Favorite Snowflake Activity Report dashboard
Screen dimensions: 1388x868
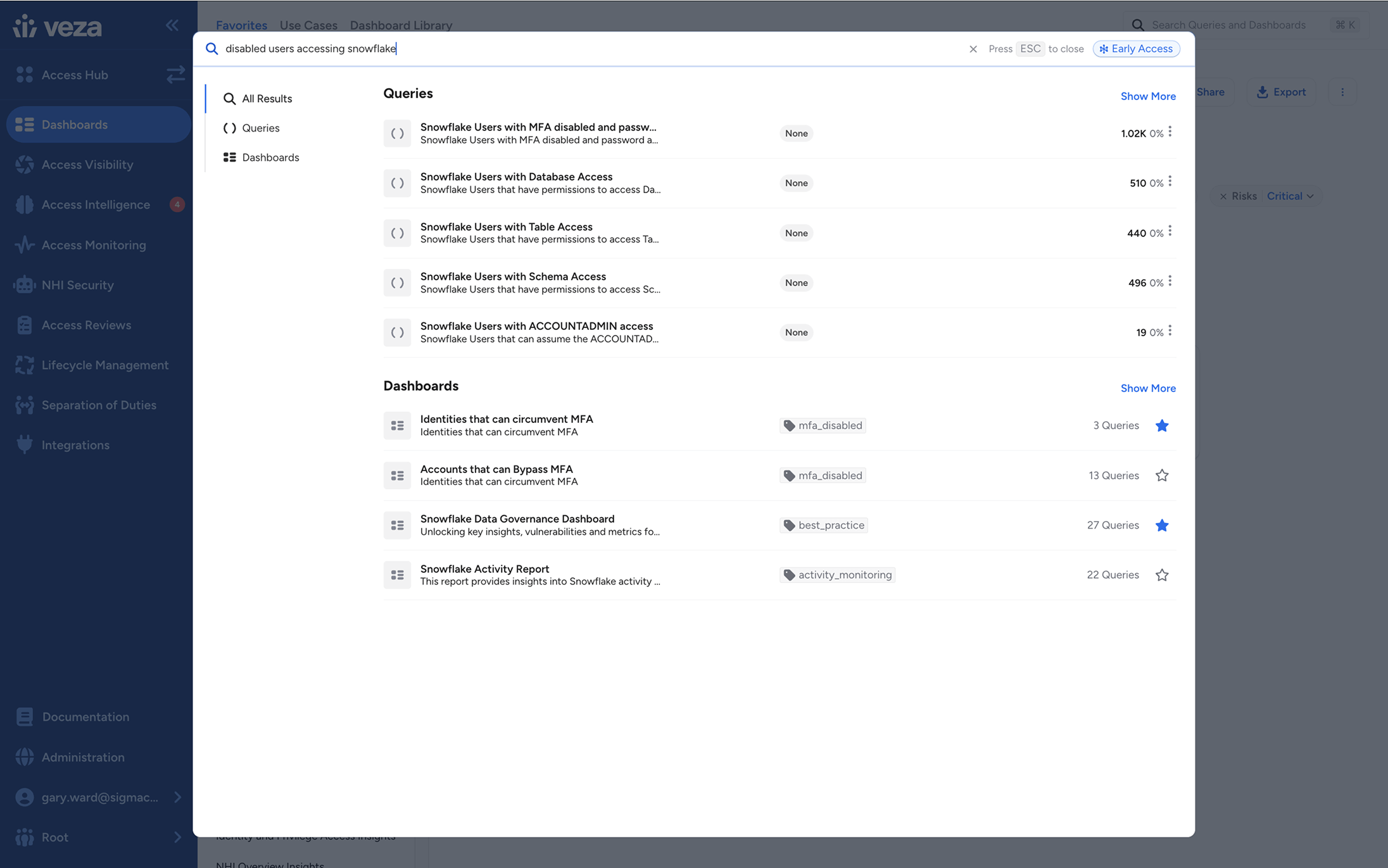point(1161,575)
